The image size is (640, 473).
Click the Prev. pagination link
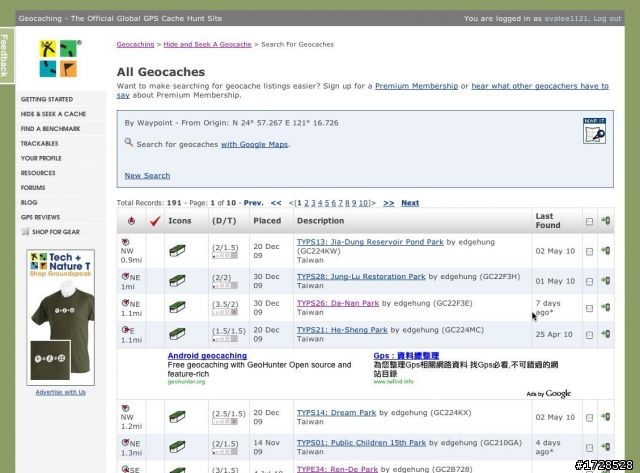[253, 203]
